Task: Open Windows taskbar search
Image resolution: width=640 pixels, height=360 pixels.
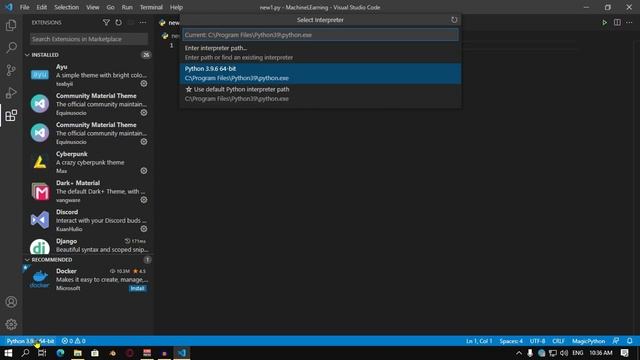Action: pyautogui.click(x=25, y=353)
